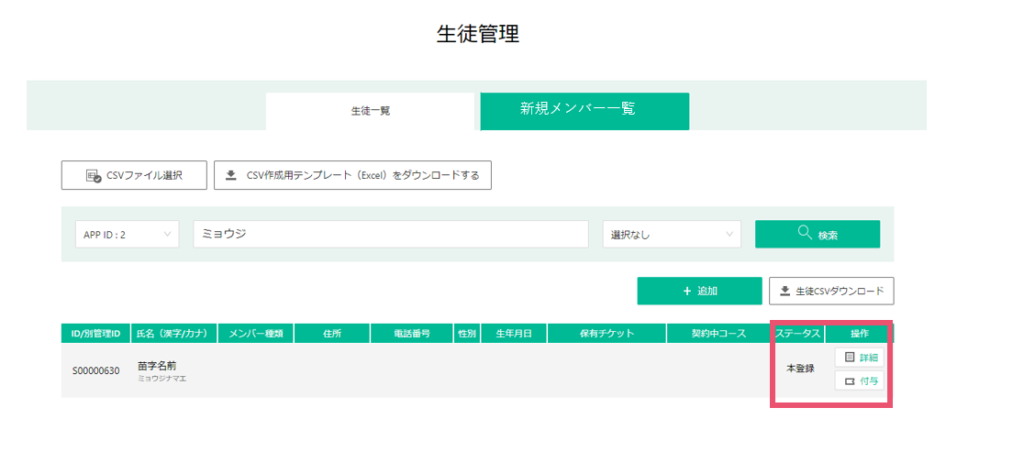Click the download icon on the template button

coord(231,175)
